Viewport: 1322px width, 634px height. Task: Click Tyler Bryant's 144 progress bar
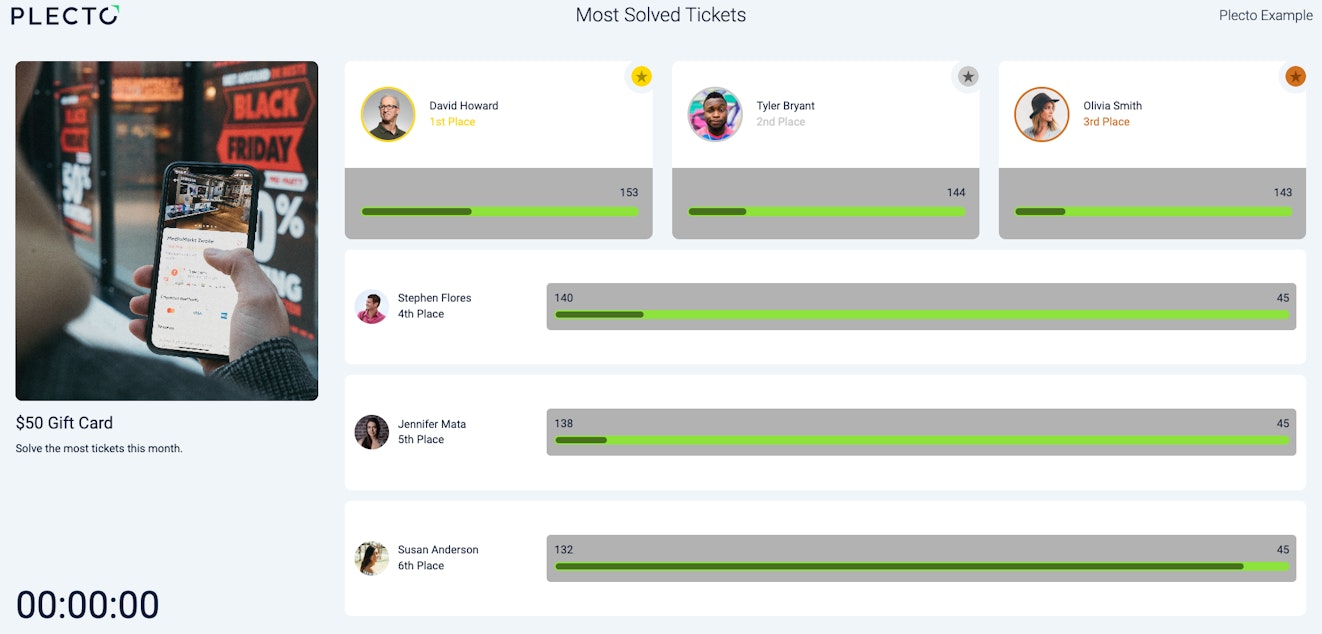(826, 211)
